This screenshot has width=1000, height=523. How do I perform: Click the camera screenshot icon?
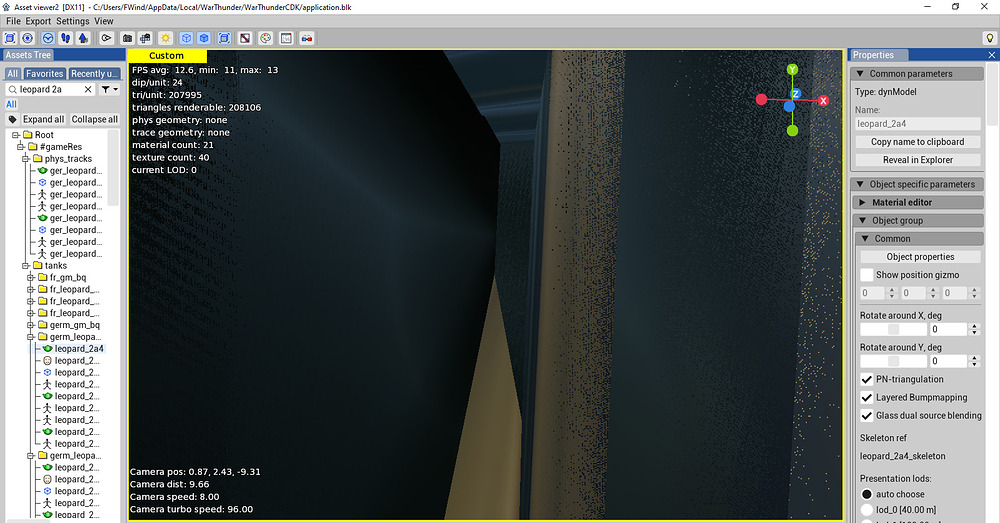pos(128,38)
